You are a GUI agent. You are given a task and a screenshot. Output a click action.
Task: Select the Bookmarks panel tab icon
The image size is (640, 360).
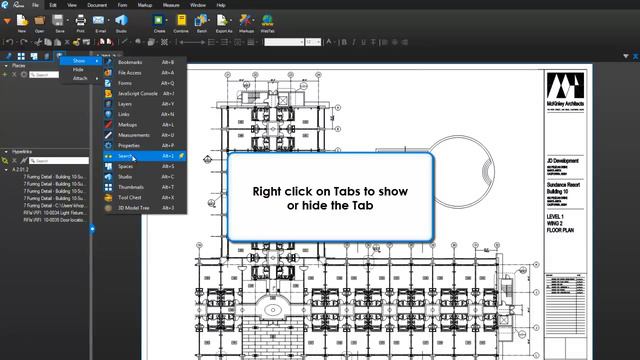tap(9, 56)
